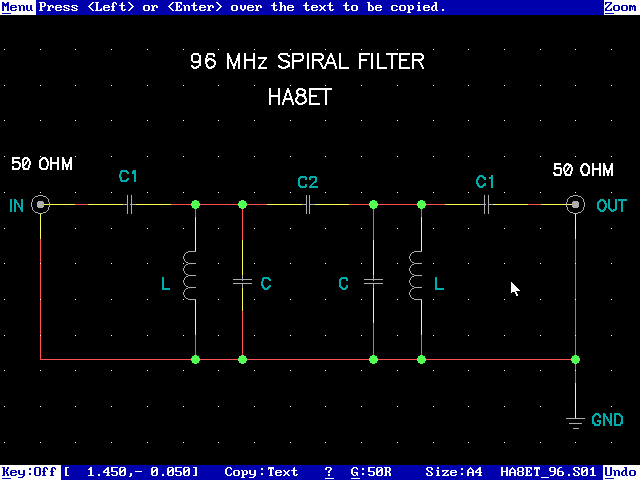Click the OUT connector symbol
This screenshot has width=640, height=480.
(x=575, y=205)
